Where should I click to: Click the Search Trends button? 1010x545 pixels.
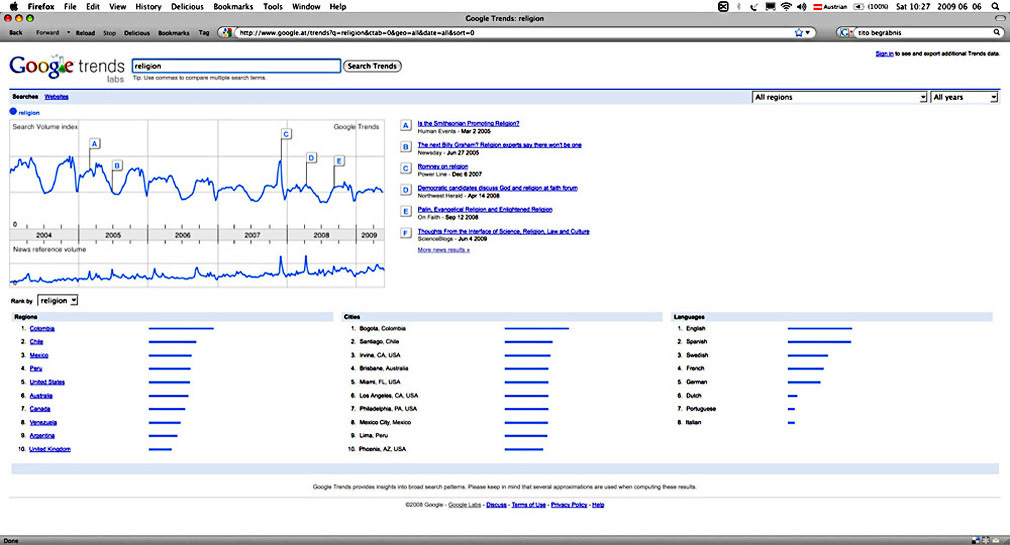click(372, 66)
